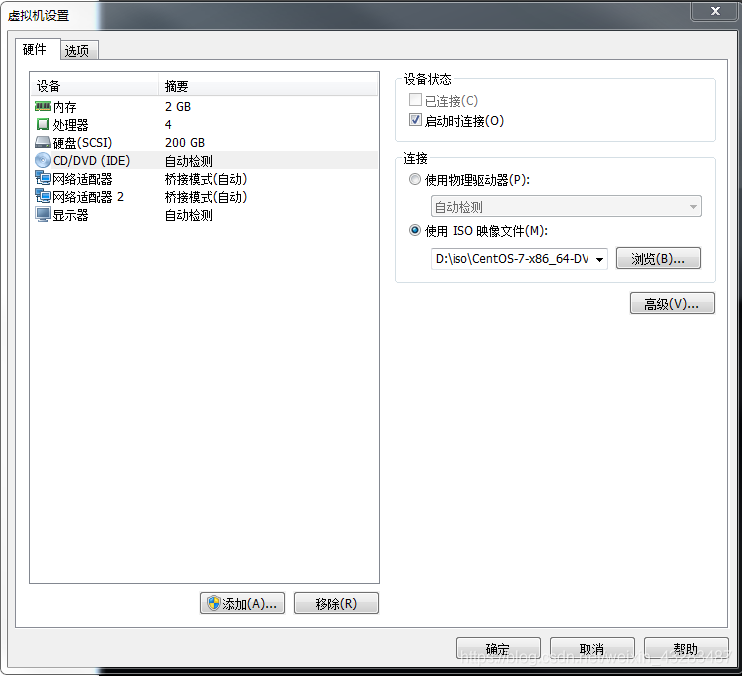Screen dimensions: 742x676
Task: Select the 处理器 row label
Action: pyautogui.click(x=71, y=125)
